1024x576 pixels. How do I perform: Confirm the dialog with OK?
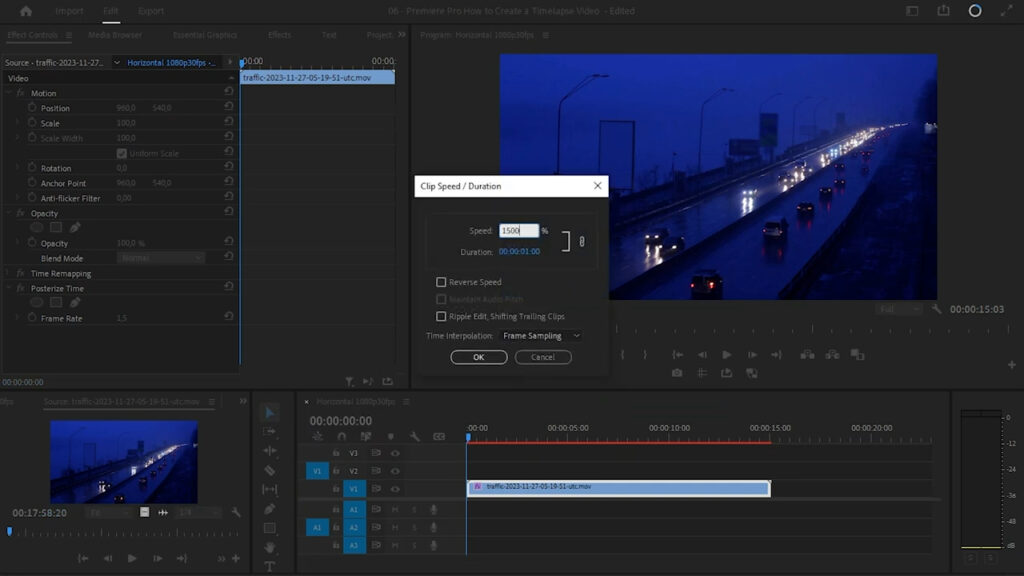click(479, 357)
